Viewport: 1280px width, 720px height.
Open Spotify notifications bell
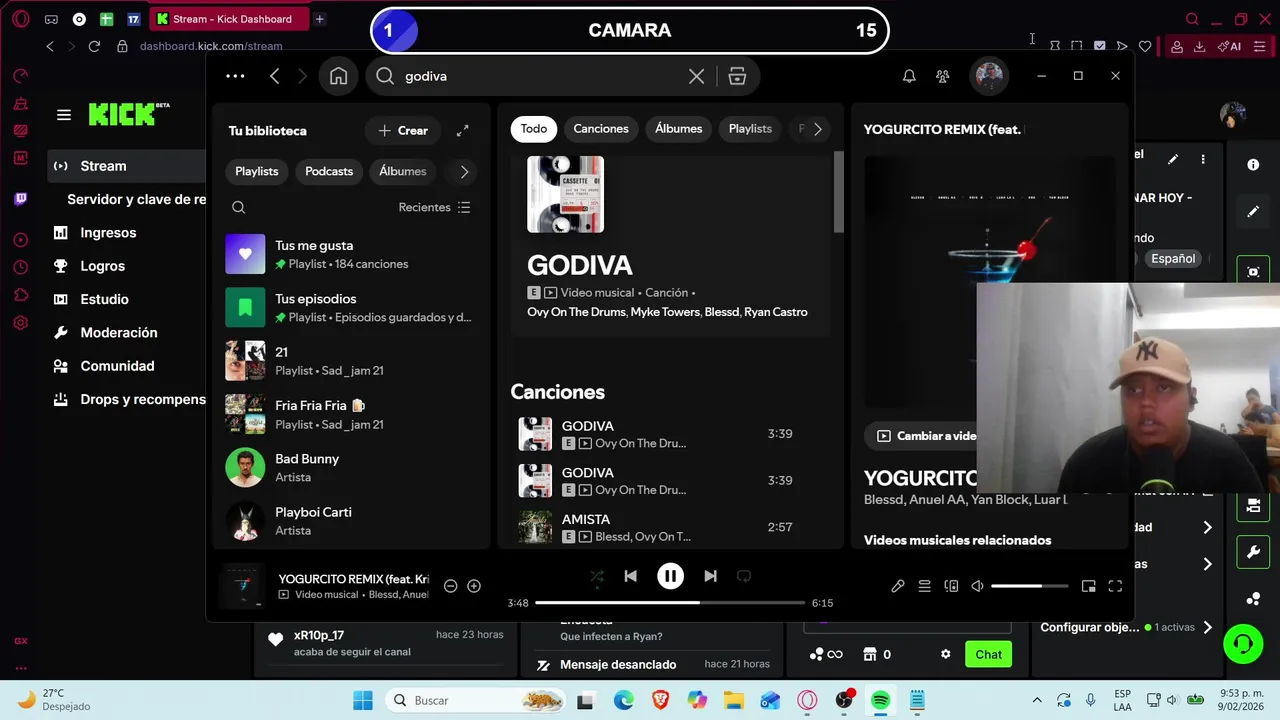909,76
